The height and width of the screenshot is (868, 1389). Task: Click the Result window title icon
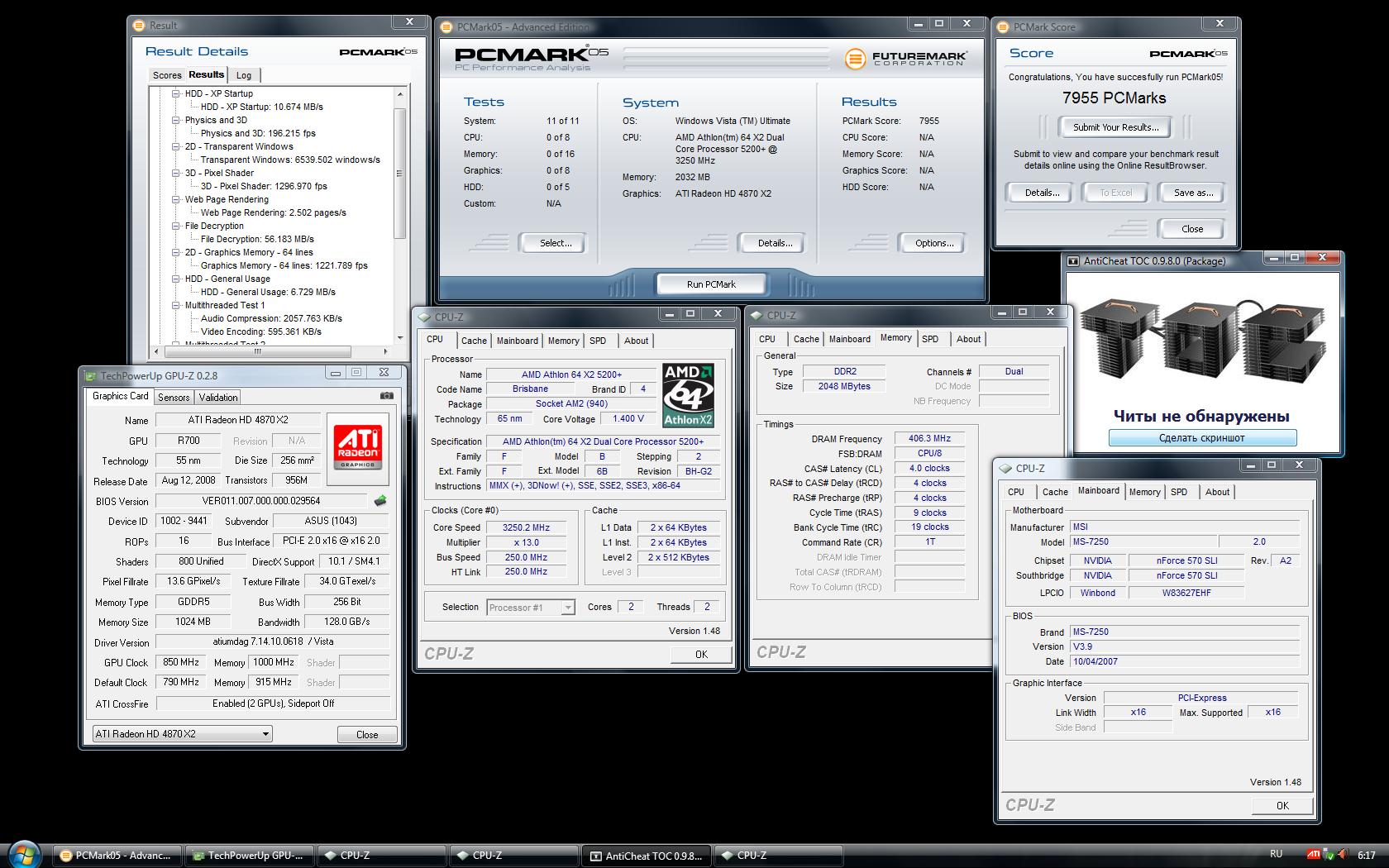coord(139,25)
